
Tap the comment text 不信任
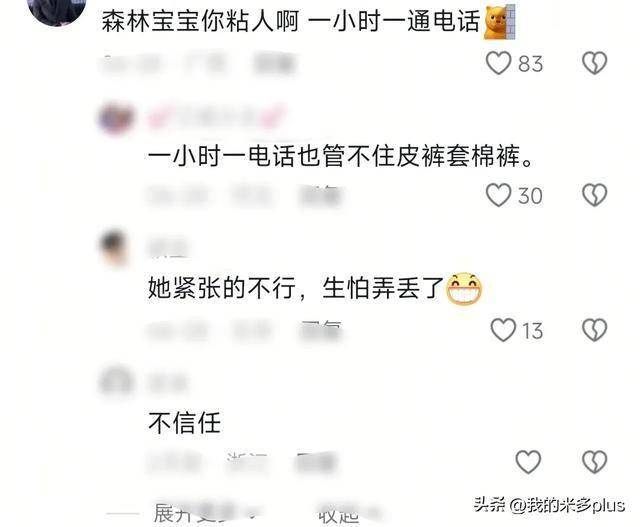pos(184,422)
